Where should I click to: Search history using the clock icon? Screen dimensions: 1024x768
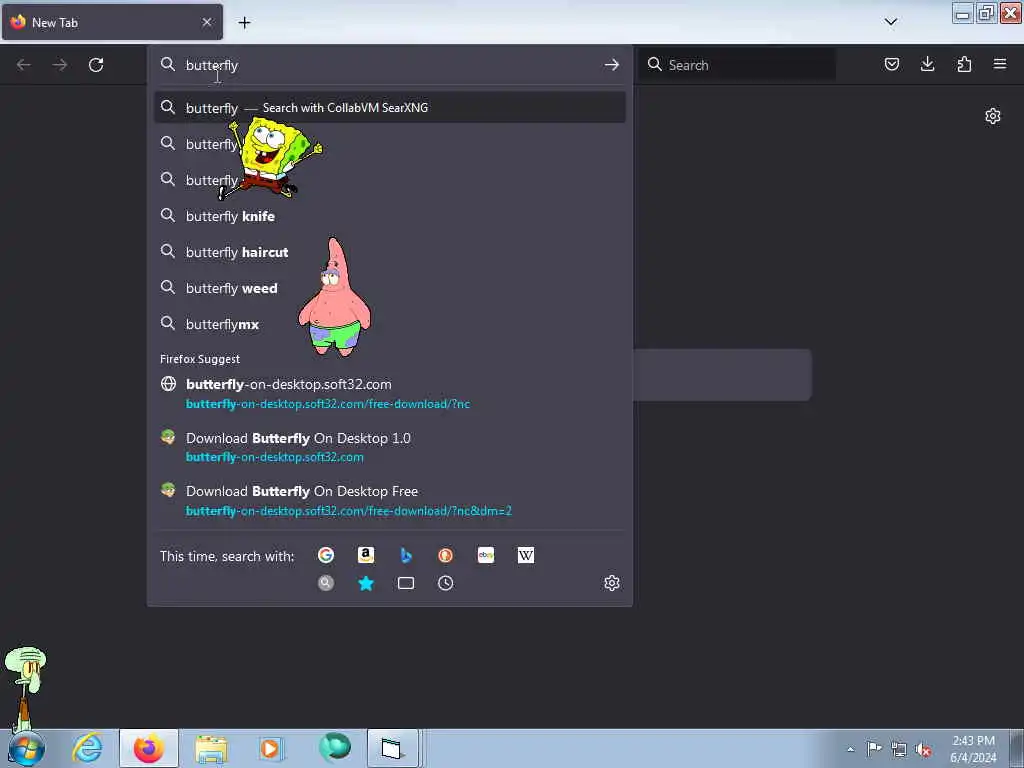[445, 583]
